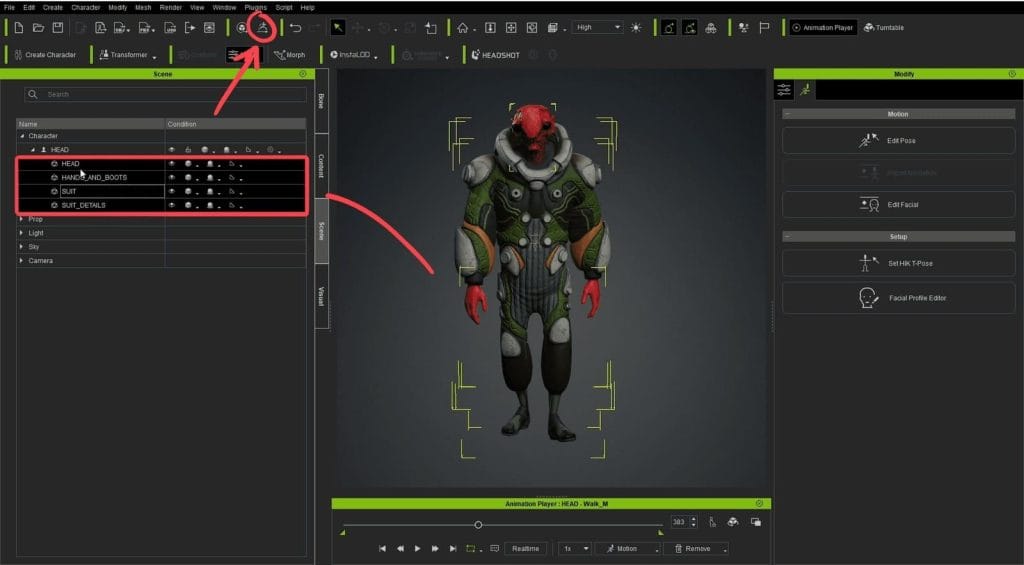The image size is (1024, 565).
Task: Hide the HANDS_AND_BOOTS mesh with the eye
Action: 172,177
